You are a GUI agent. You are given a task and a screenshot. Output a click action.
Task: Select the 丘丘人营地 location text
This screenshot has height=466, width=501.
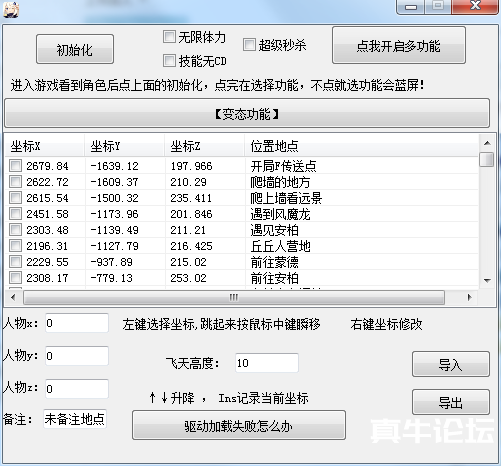tap(280, 246)
